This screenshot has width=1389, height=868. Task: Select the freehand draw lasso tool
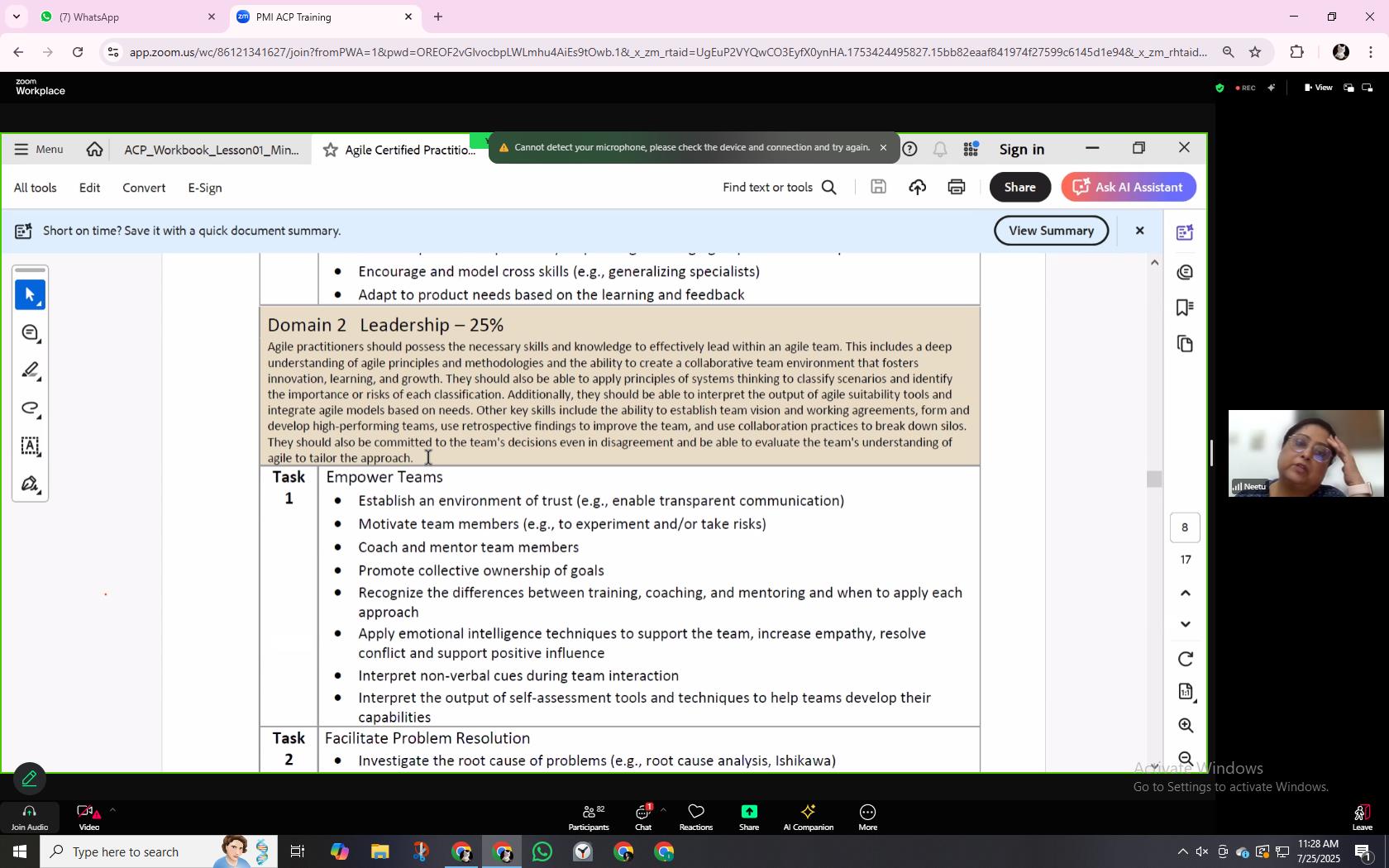click(30, 408)
